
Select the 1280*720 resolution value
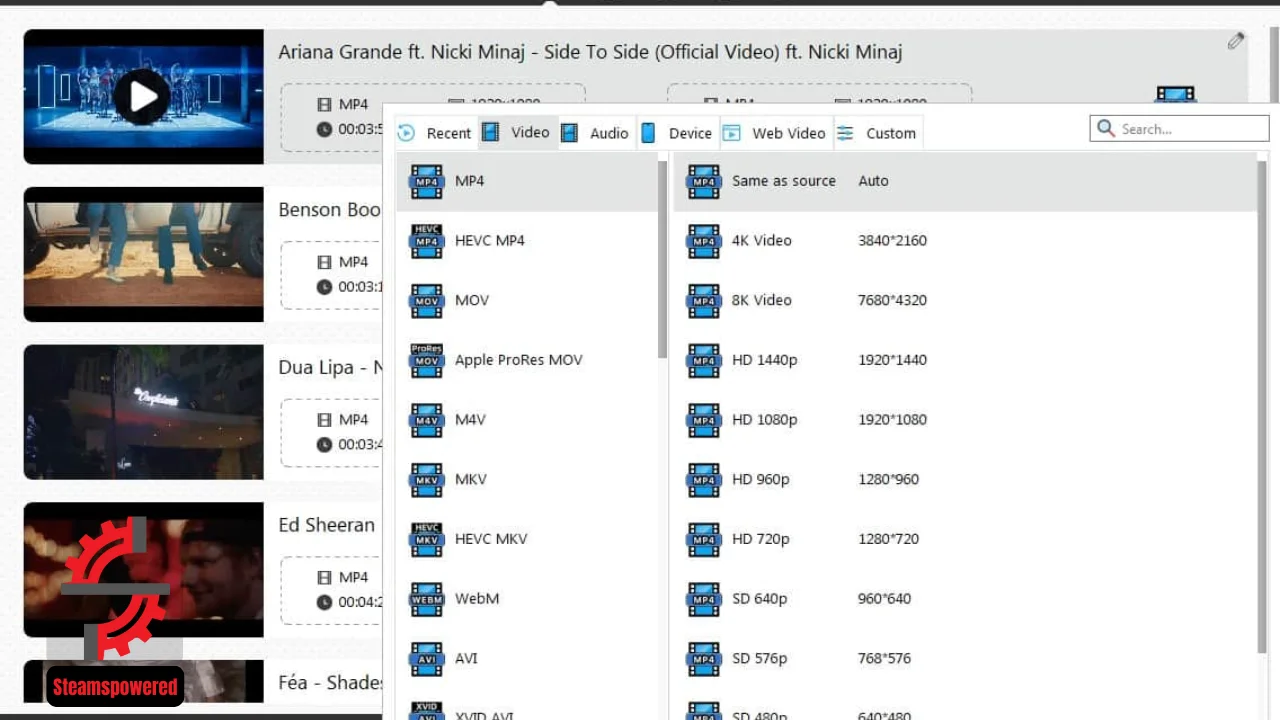click(888, 539)
